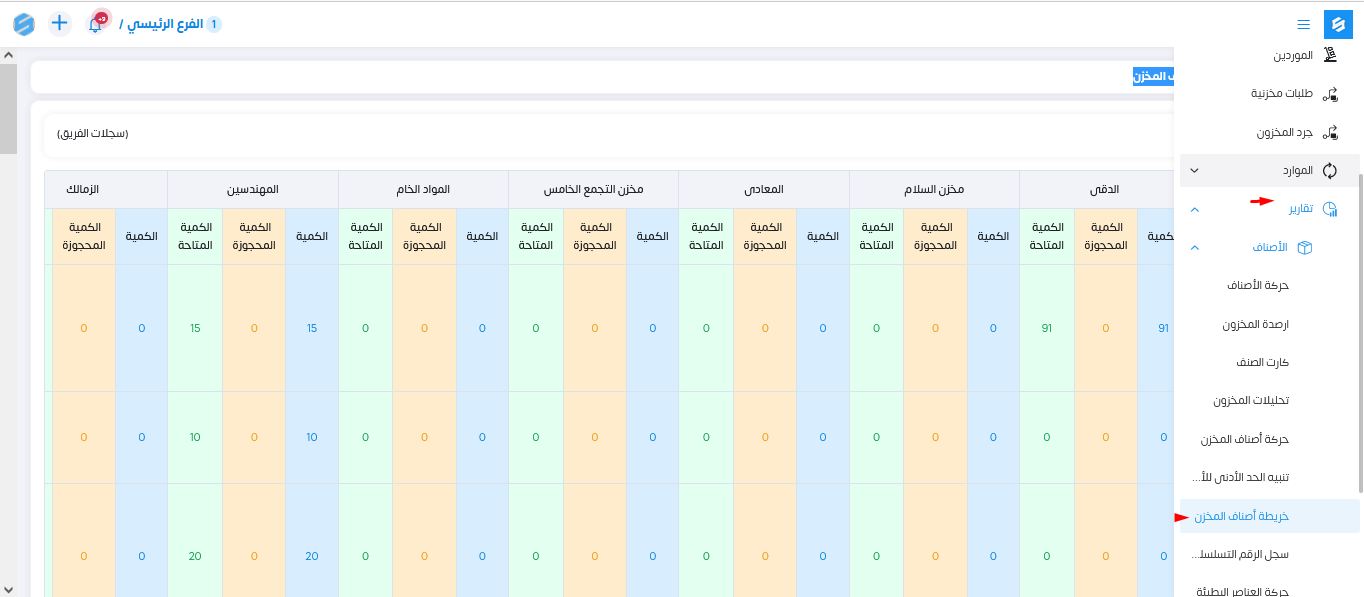
Task: Click the جرد المخزون sidebar icon
Action: point(1330,132)
